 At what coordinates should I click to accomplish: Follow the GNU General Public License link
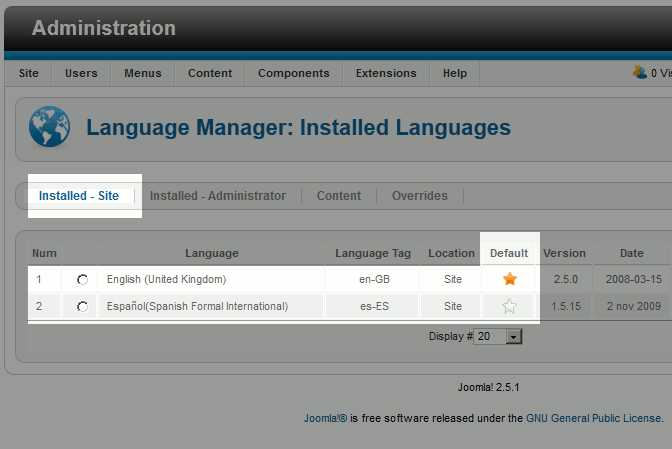click(x=592, y=418)
